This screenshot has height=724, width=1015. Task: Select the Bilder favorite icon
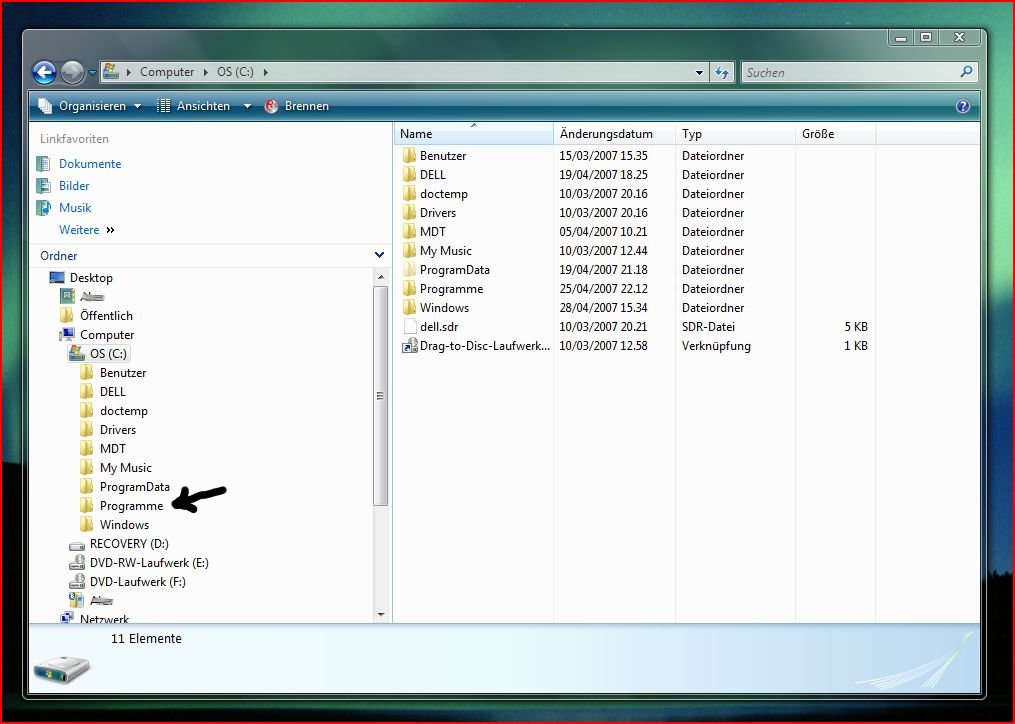pyautogui.click(x=43, y=186)
